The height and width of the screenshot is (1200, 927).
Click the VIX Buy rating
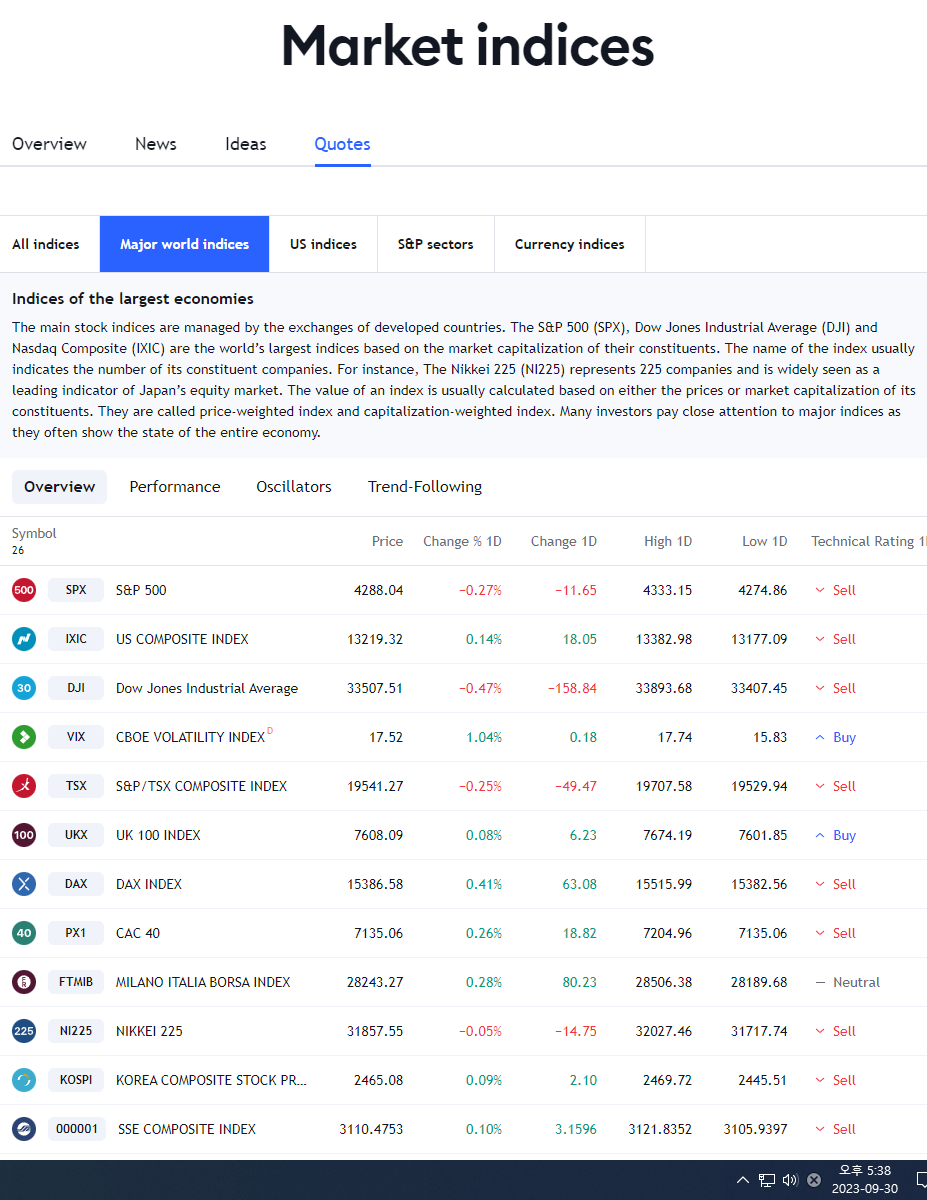[x=836, y=737]
